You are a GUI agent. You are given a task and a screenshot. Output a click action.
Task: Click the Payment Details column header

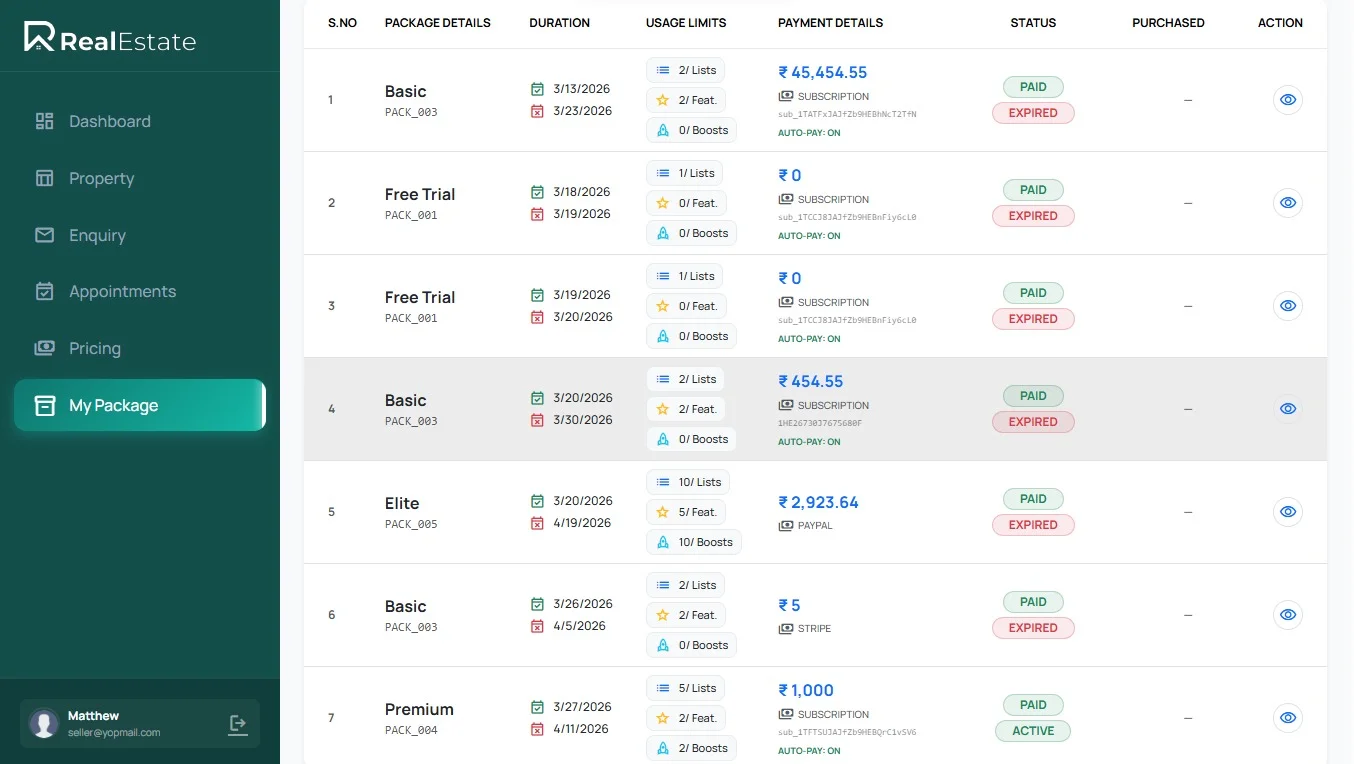click(830, 22)
